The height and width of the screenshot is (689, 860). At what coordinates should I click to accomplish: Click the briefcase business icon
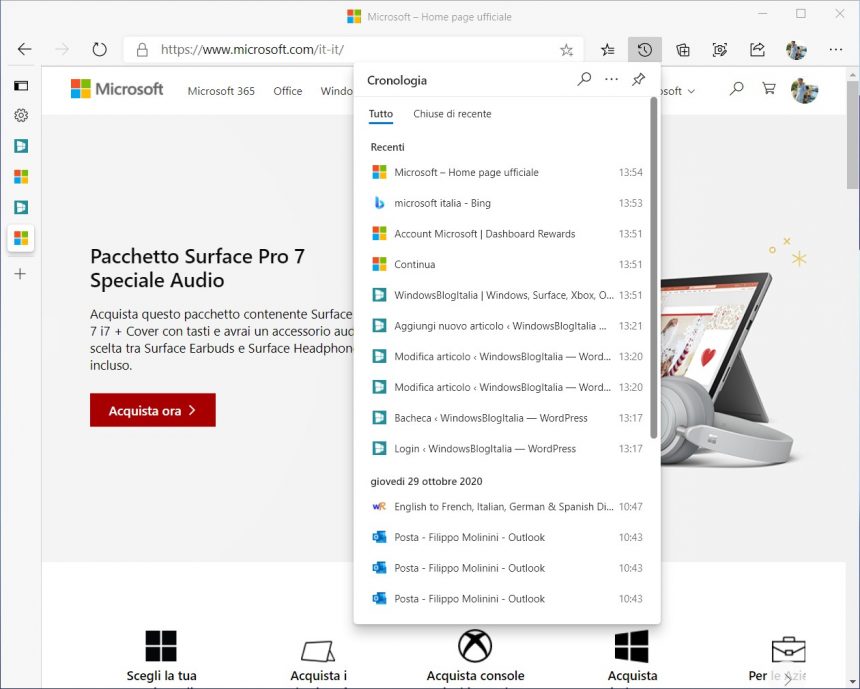click(x=788, y=650)
